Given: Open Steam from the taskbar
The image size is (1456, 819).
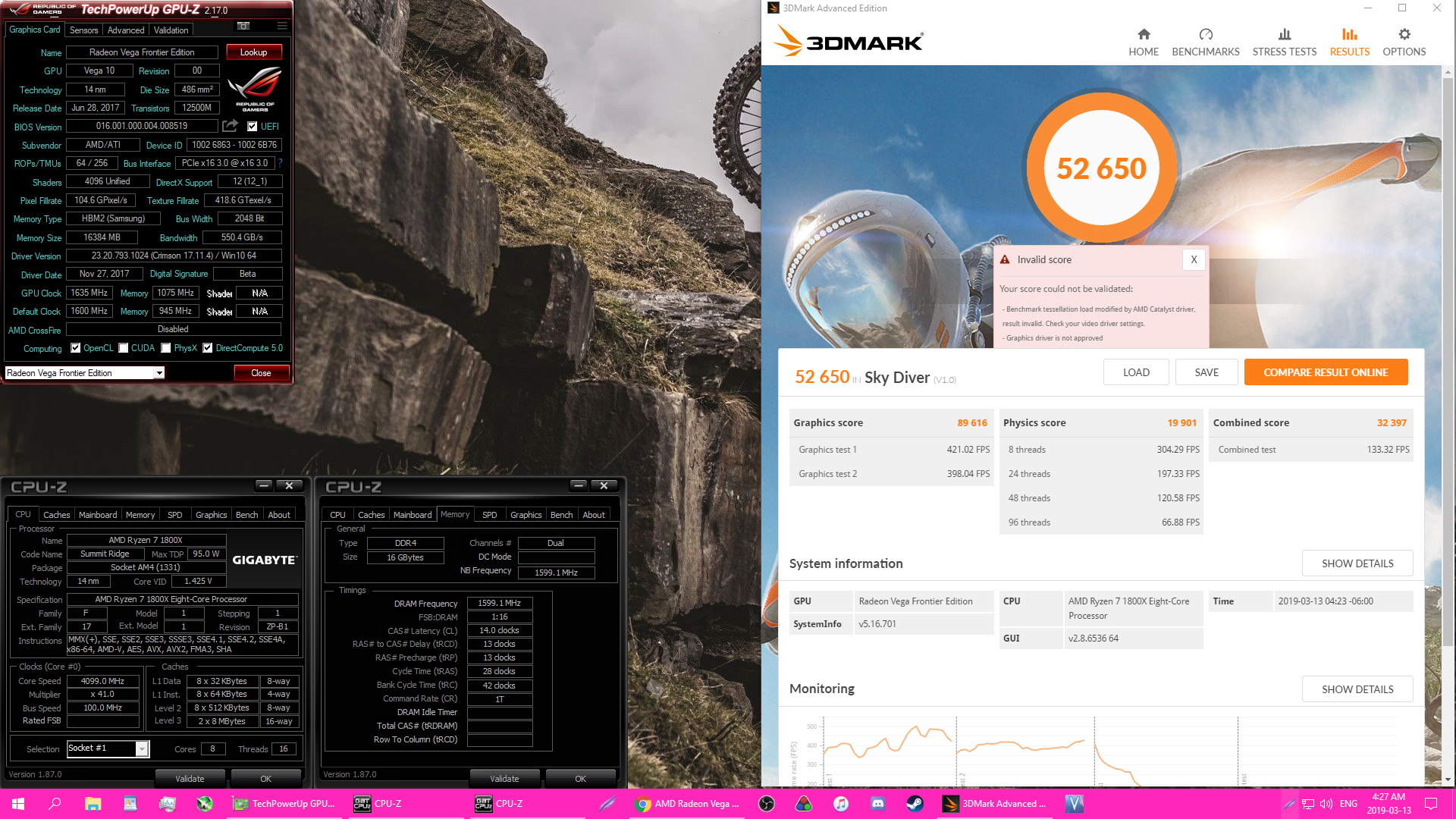Looking at the screenshot, I should point(915,804).
